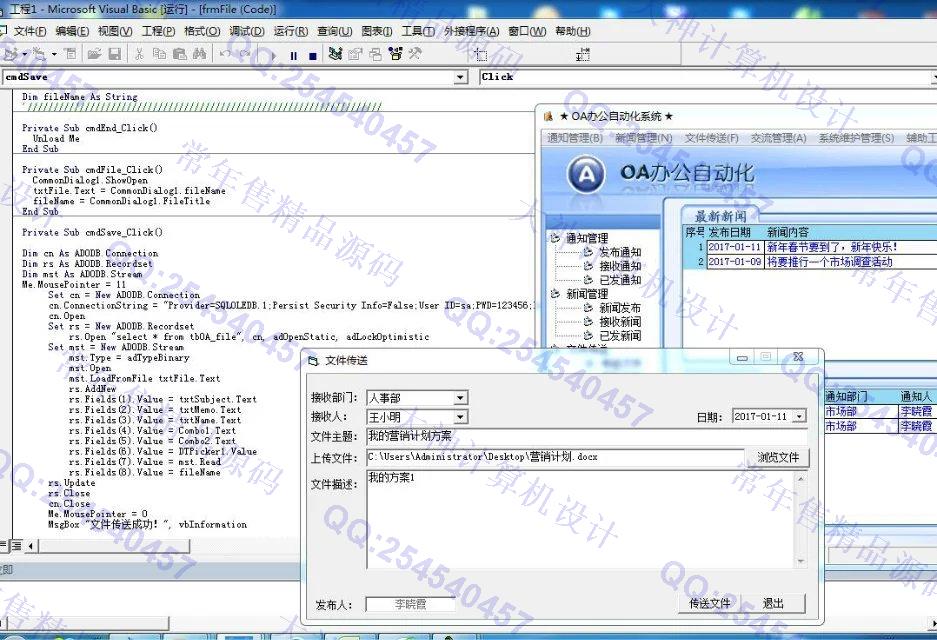This screenshot has height=640, width=937.
Task: Click into the 文件主题 text field
Action: tap(585, 436)
